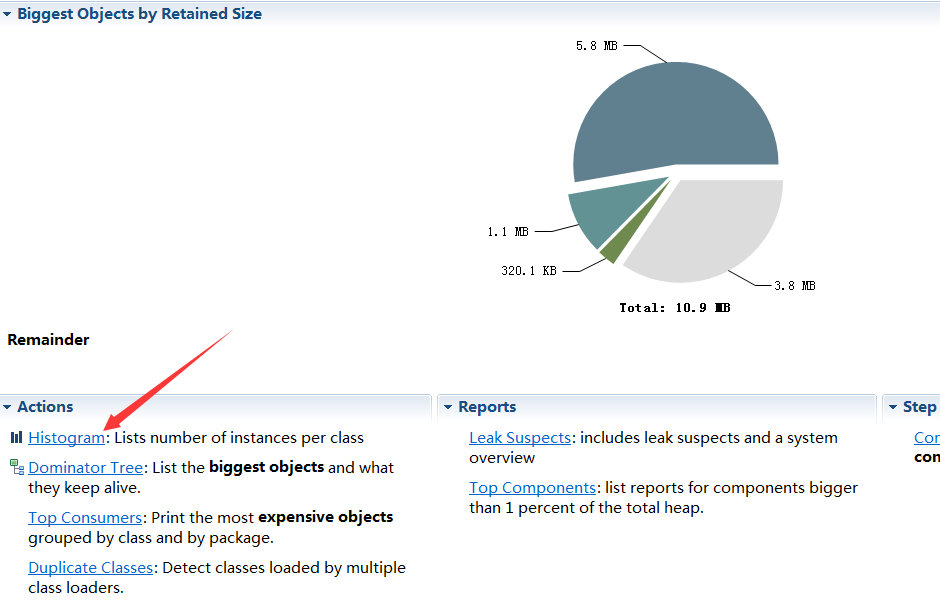Click the 3.8 MB pie label
Image resolution: width=940 pixels, height=603 pixels.
pyautogui.click(x=794, y=286)
